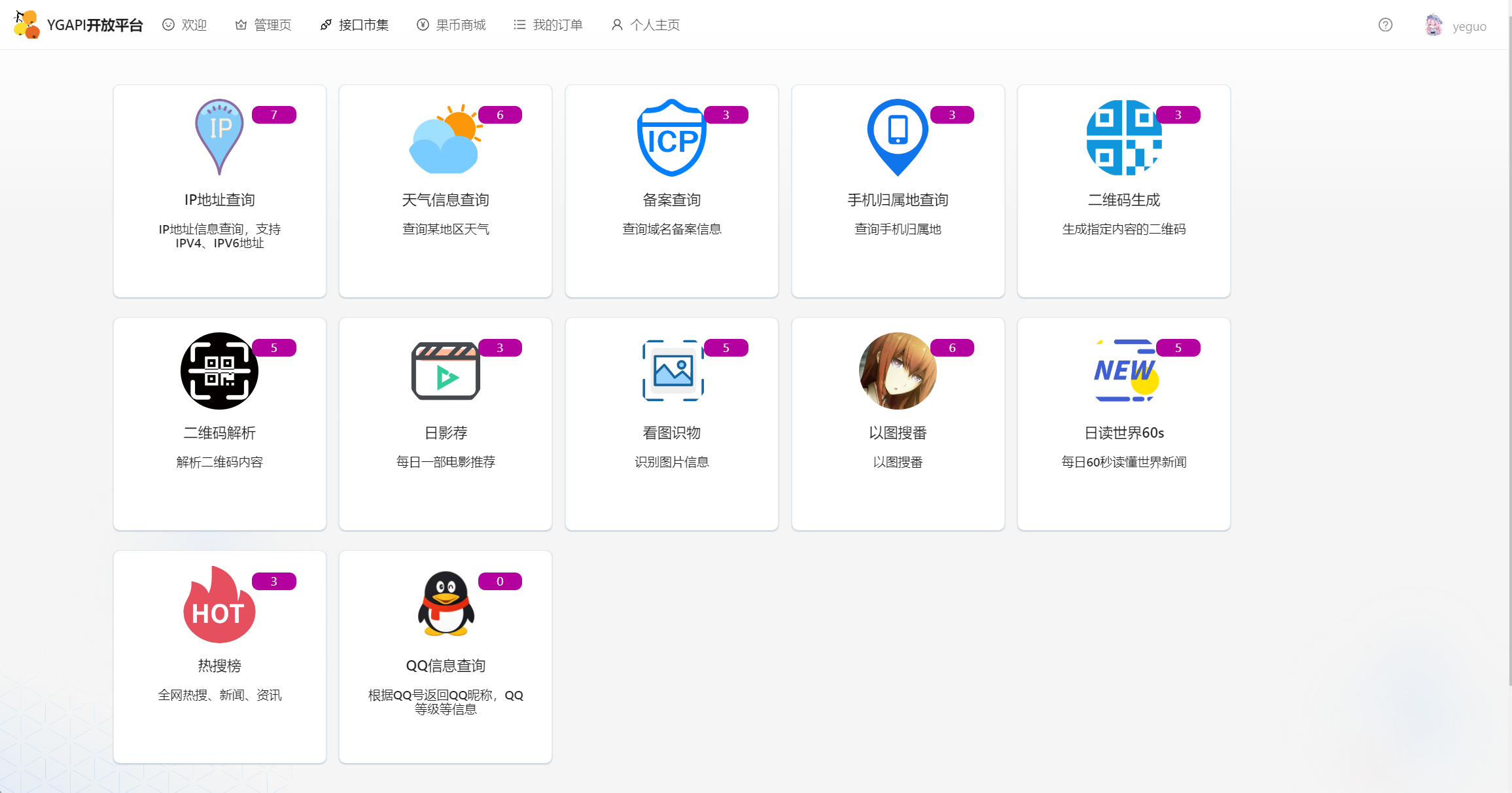Open the help question mark icon
This screenshot has width=1512, height=793.
pos(1385,25)
